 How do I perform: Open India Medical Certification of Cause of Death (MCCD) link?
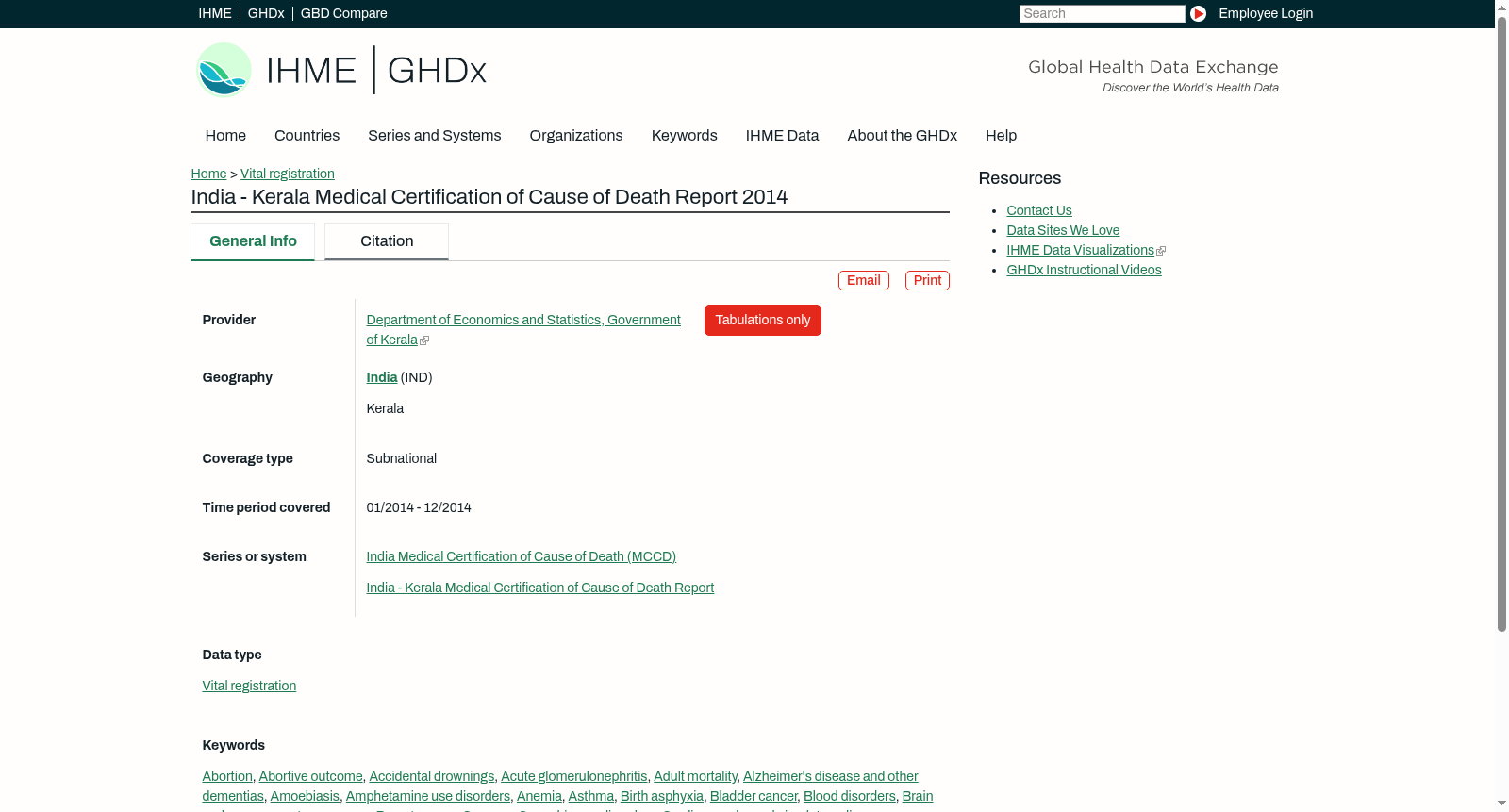(522, 557)
